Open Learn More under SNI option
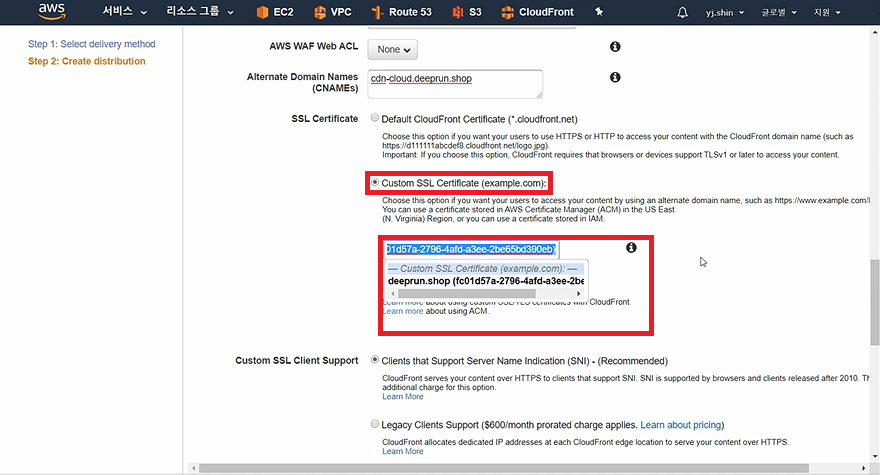The width and height of the screenshot is (880, 475). click(x=403, y=396)
